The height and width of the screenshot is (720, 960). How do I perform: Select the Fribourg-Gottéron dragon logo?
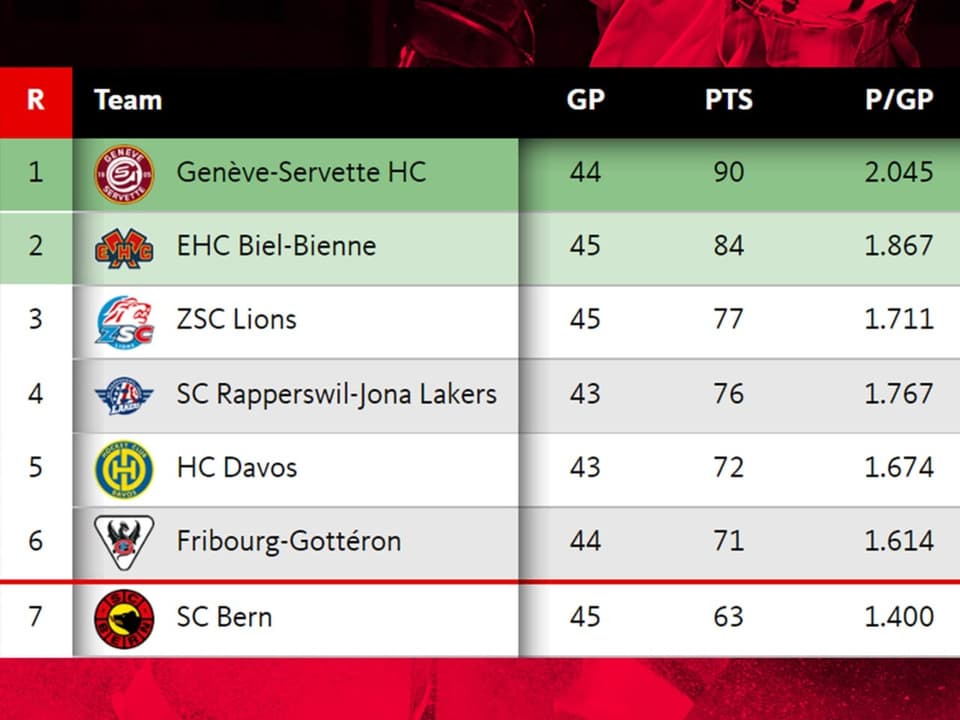124,542
